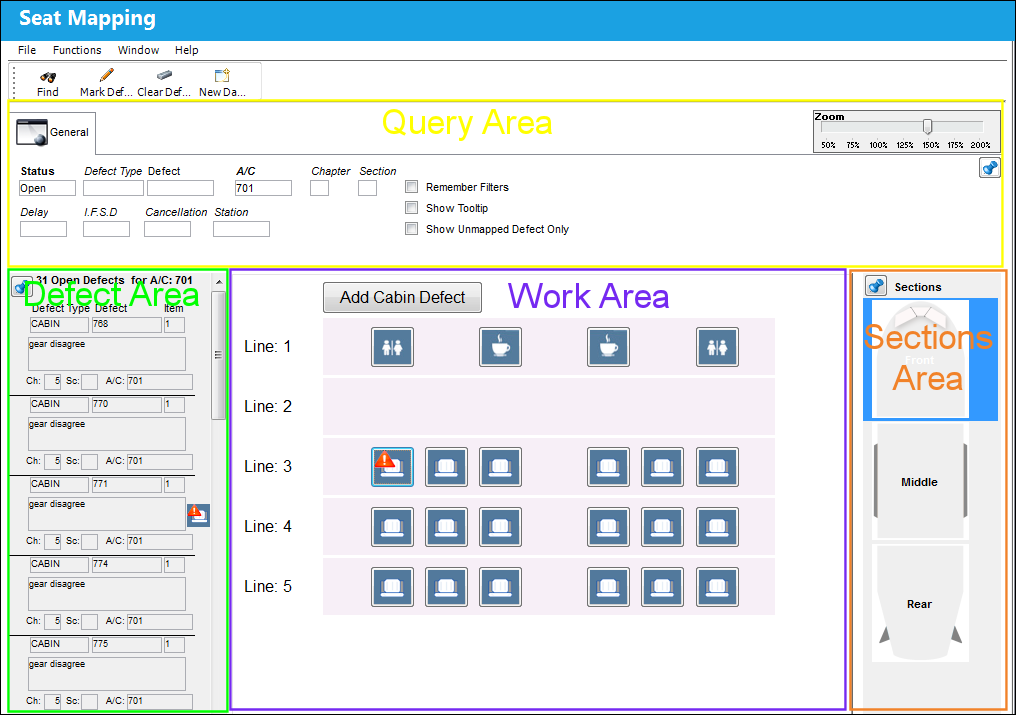The image size is (1016, 715).
Task: Select the Middle section of the aircraft
Action: [919, 482]
